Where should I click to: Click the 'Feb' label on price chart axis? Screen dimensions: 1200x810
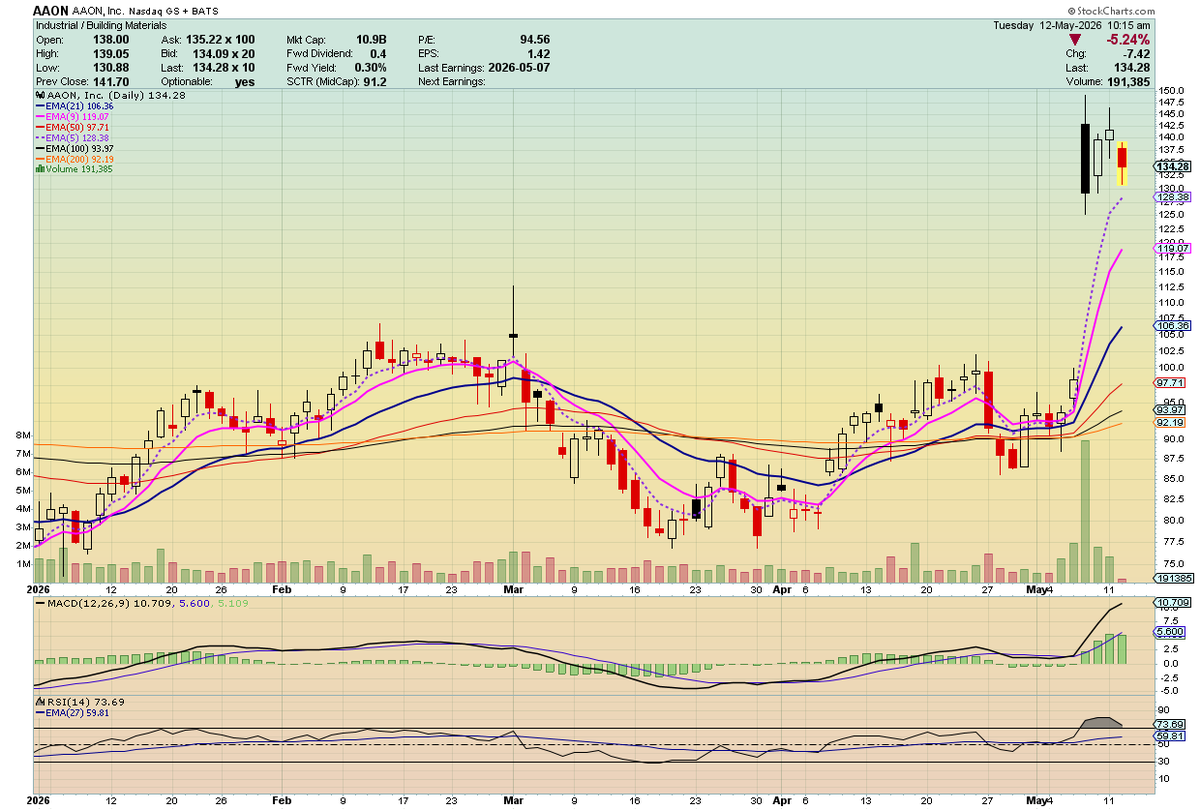tap(281, 591)
